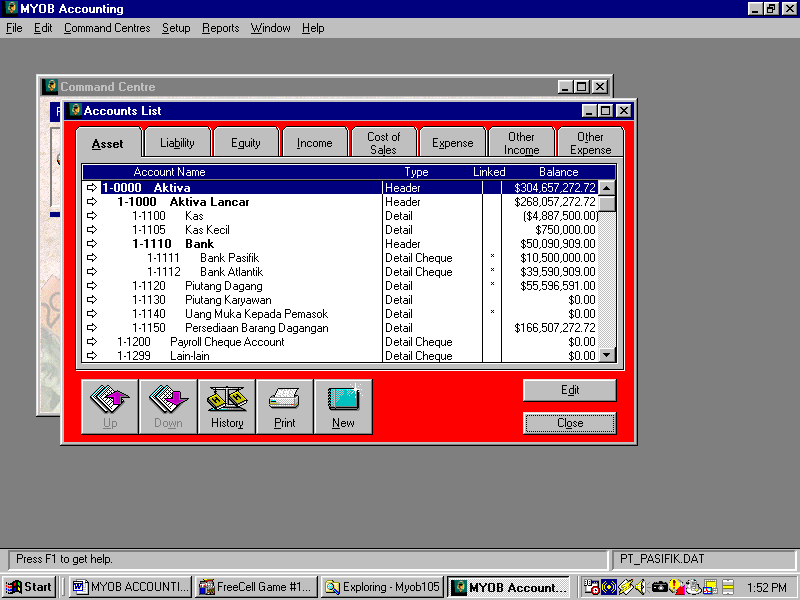Open detail arrow for 1-1299 Lain-lain
Image resolution: width=800 pixels, height=600 pixels.
pos(92,356)
